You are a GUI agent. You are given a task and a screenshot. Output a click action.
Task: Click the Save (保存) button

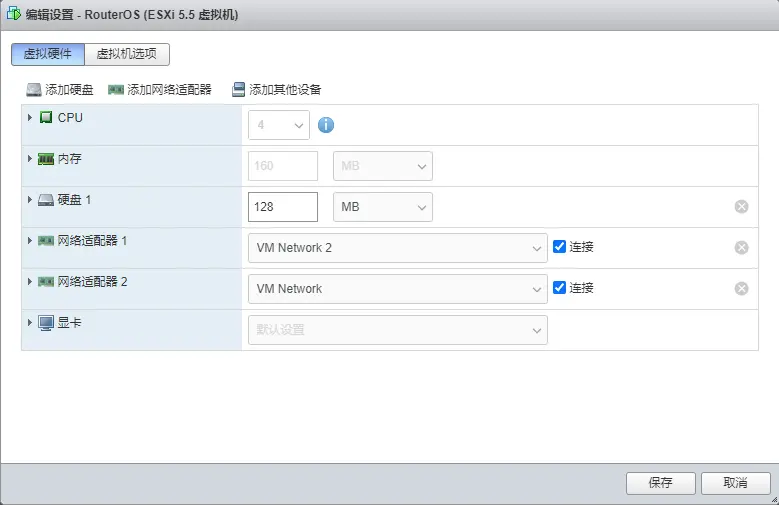click(x=660, y=483)
